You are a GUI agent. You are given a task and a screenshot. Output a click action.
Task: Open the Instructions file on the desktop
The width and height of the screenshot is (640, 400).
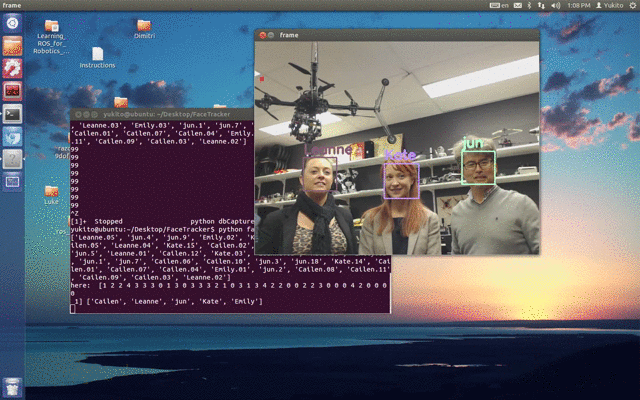point(97,57)
